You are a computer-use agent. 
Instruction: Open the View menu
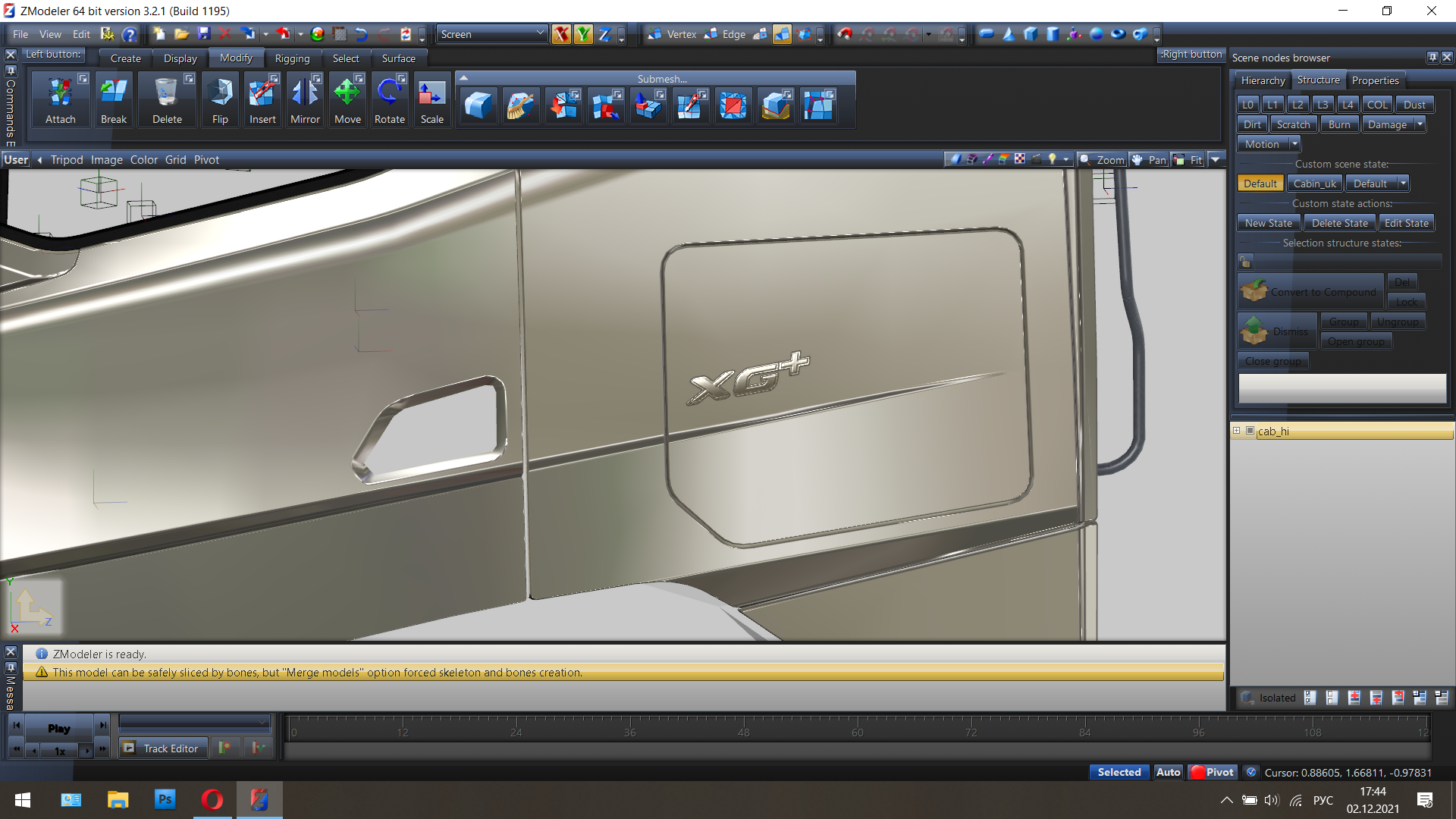tap(50, 34)
